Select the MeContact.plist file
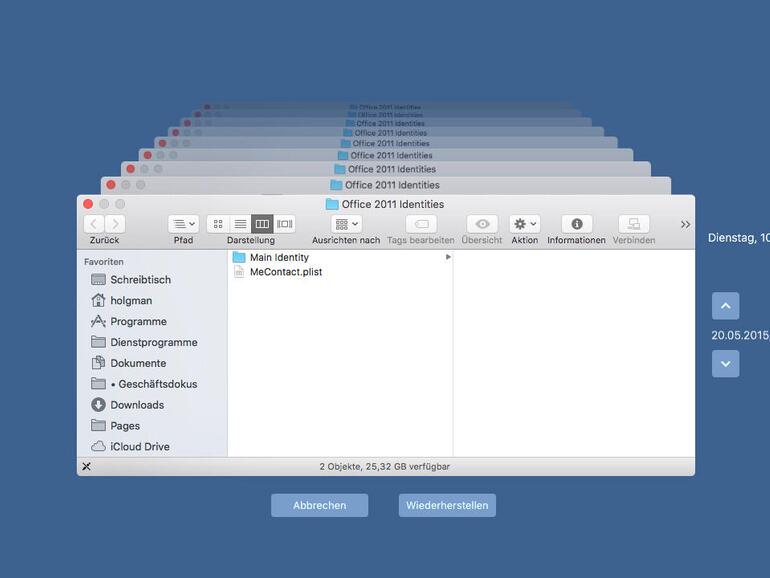The height and width of the screenshot is (578, 770). click(x=340, y=272)
